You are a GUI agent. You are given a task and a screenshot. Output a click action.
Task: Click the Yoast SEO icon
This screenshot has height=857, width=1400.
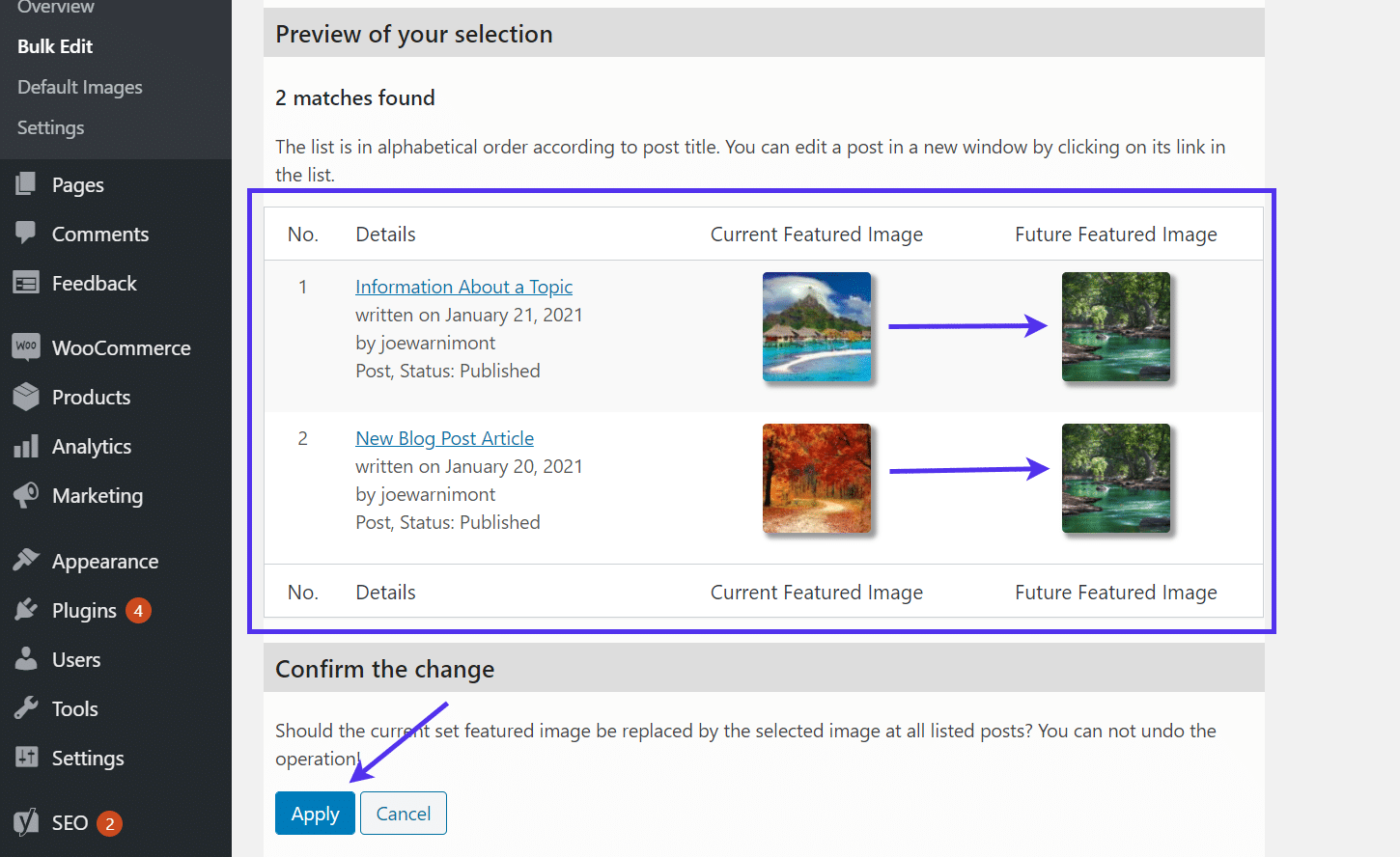26,822
